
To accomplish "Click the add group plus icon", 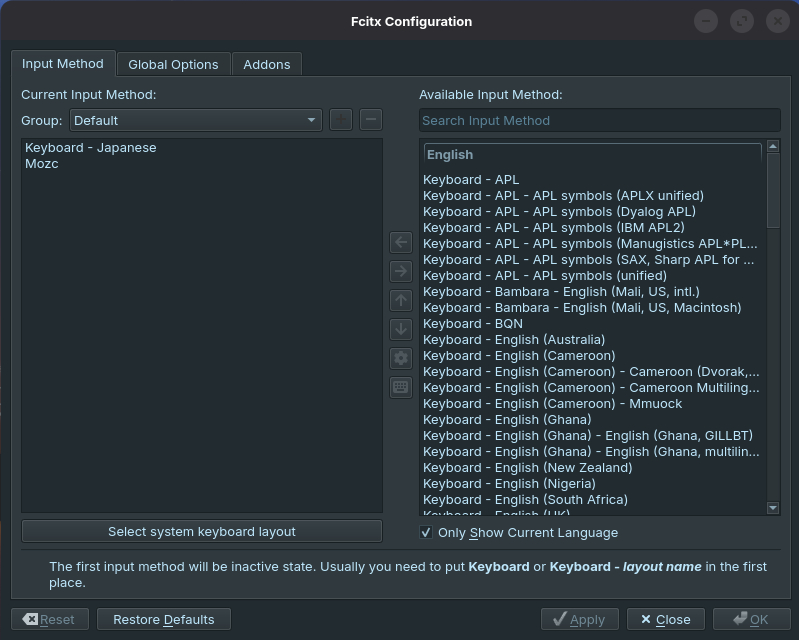I will click(x=341, y=120).
